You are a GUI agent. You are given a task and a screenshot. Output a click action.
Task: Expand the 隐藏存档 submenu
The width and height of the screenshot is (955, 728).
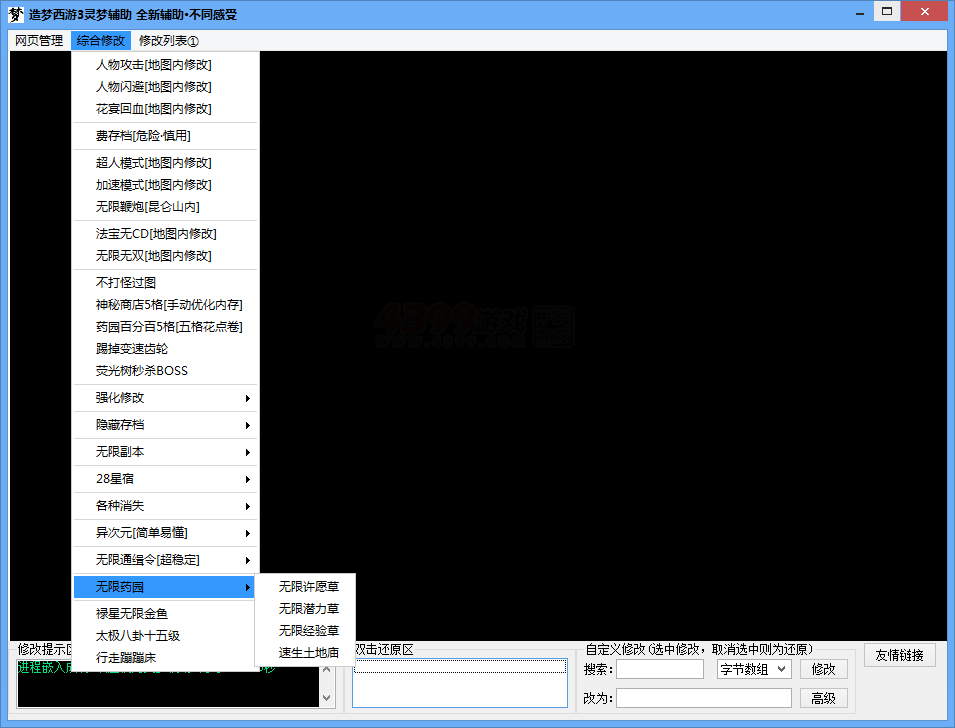click(166, 425)
